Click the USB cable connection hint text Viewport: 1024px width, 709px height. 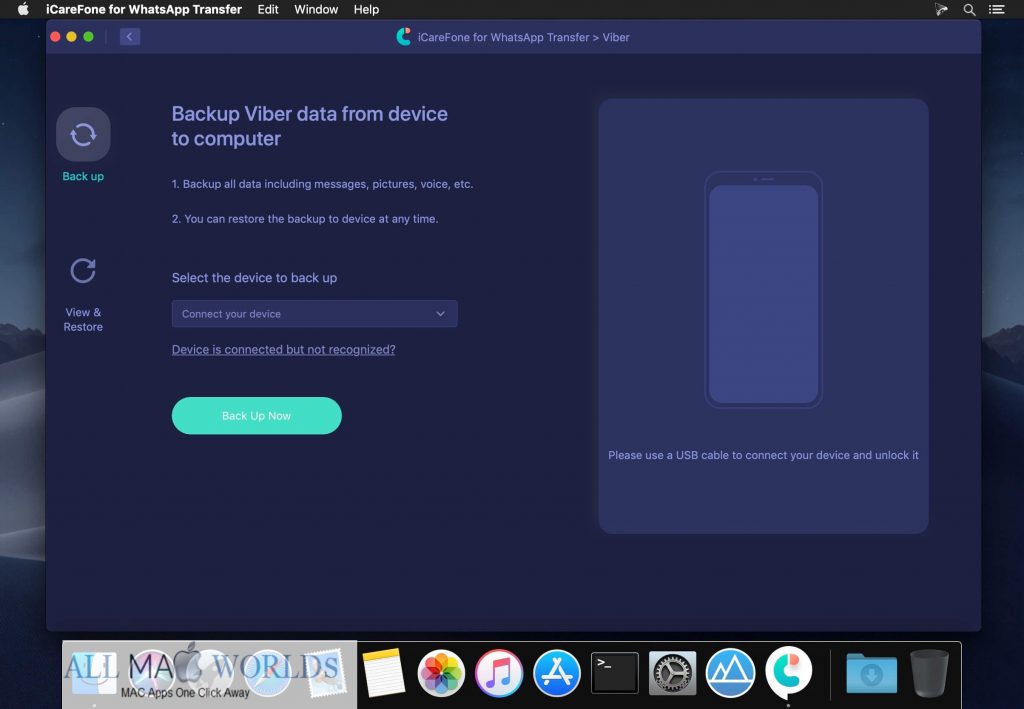(x=763, y=455)
